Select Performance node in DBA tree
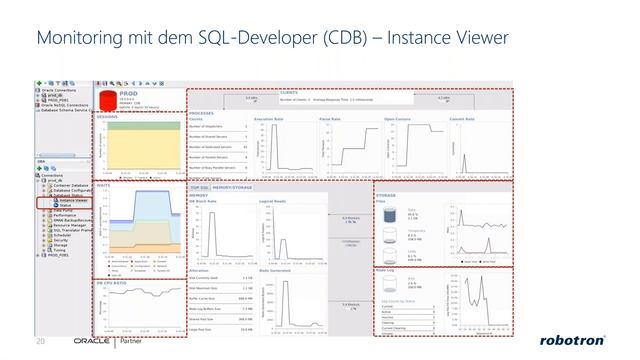This screenshot has height=360, width=640. 65,215
